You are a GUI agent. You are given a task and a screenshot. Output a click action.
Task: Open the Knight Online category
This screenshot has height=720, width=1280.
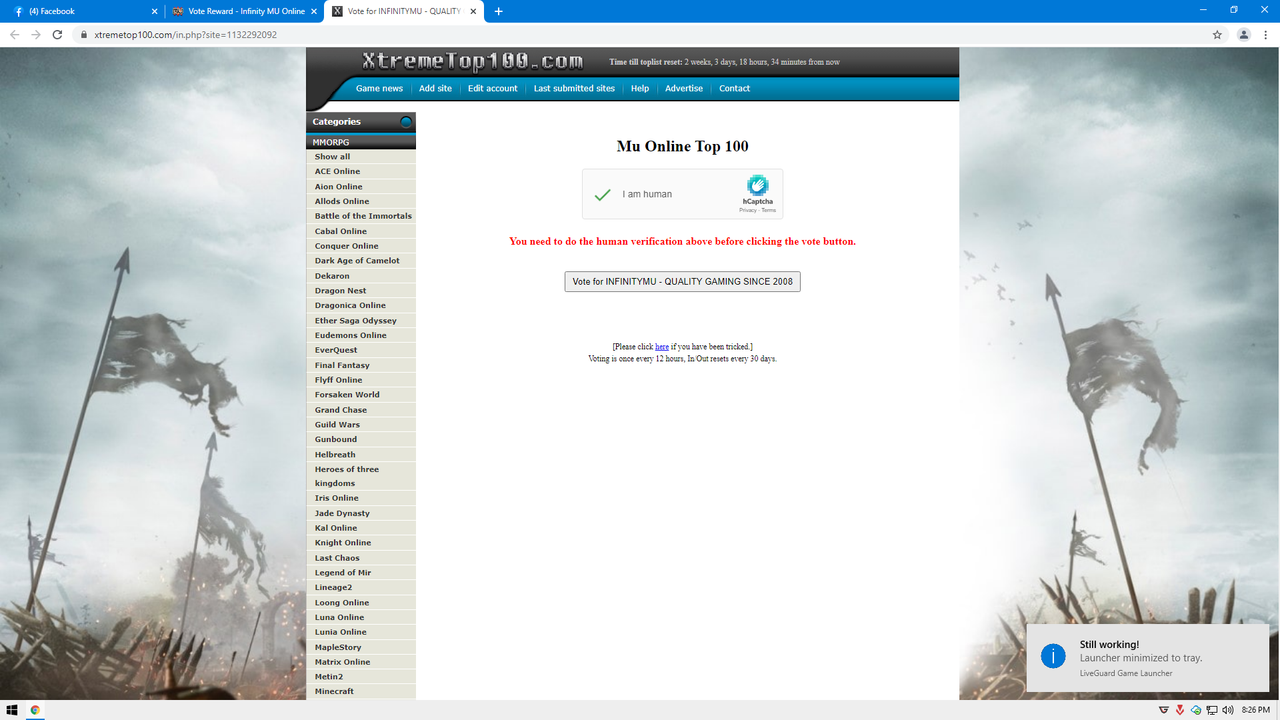(343, 543)
